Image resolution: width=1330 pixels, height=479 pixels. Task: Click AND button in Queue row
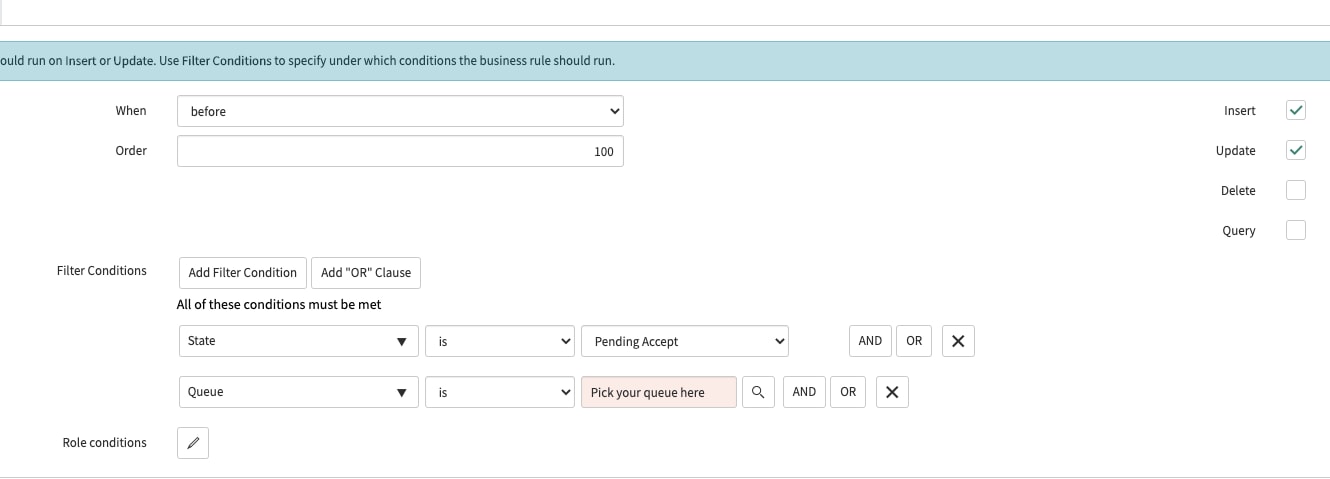(804, 392)
